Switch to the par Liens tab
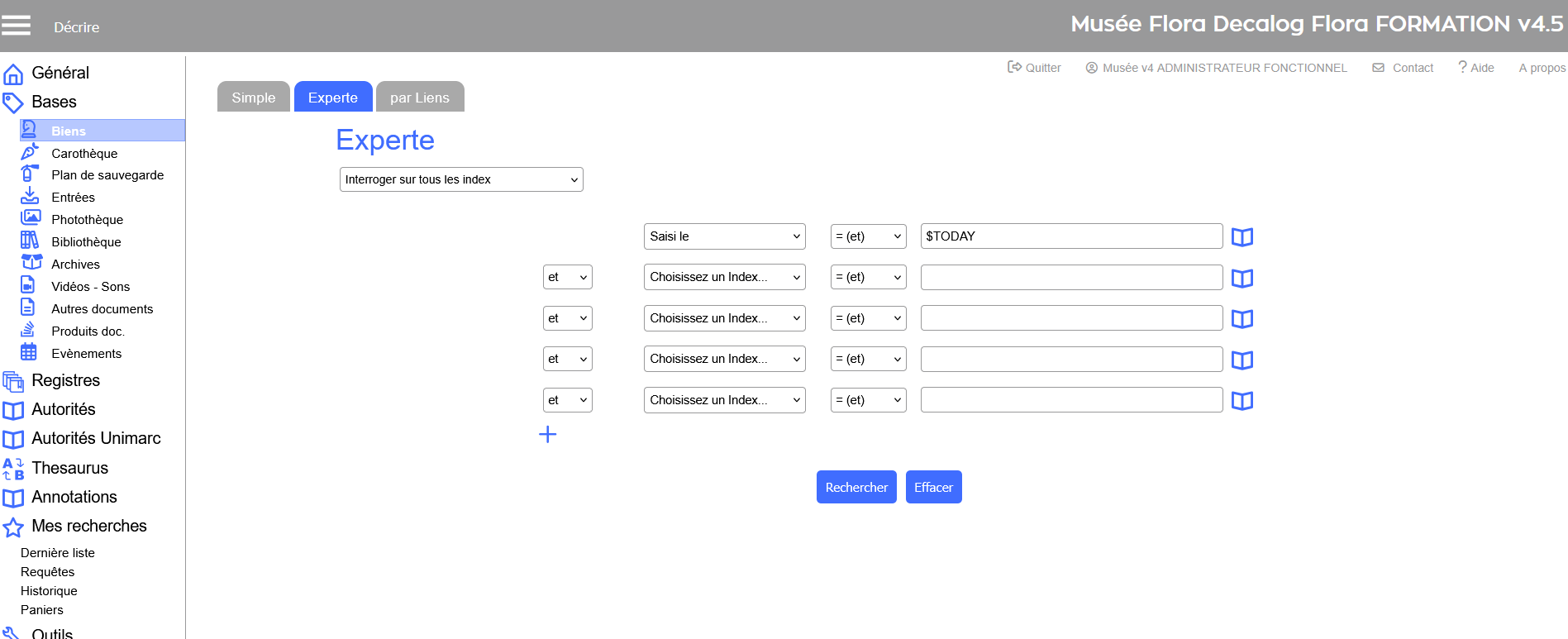Image resolution: width=1568 pixels, height=639 pixels. [419, 98]
